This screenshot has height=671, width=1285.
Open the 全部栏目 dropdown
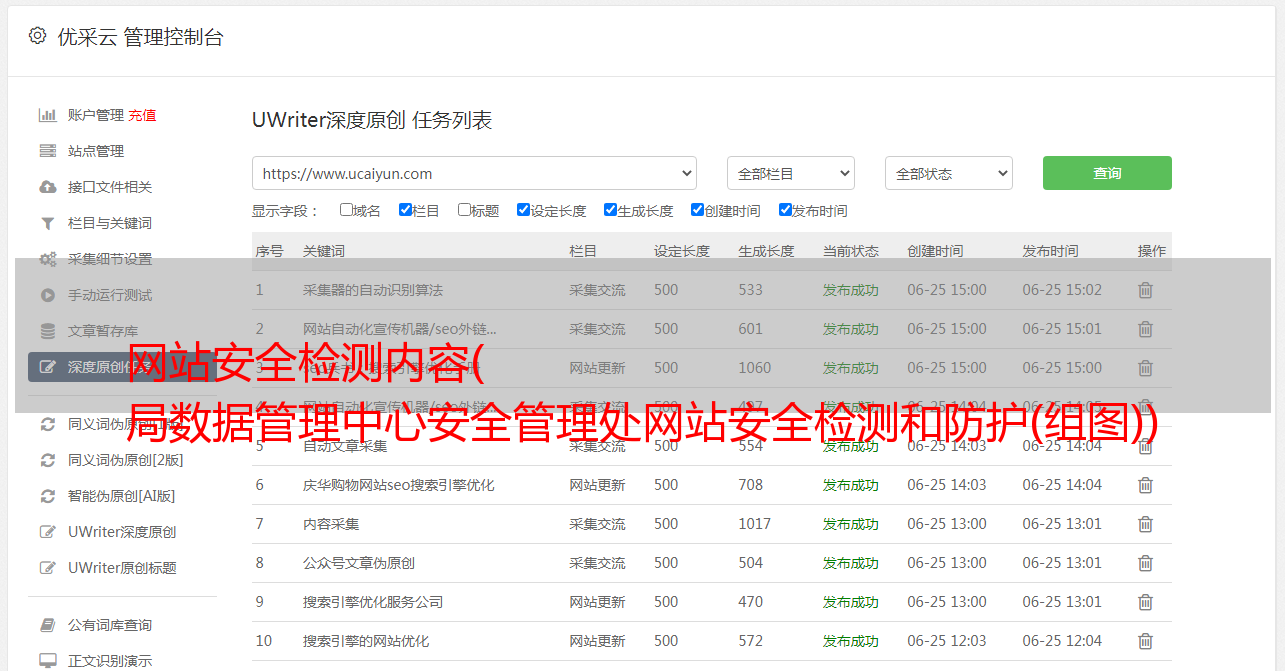pyautogui.click(x=790, y=173)
